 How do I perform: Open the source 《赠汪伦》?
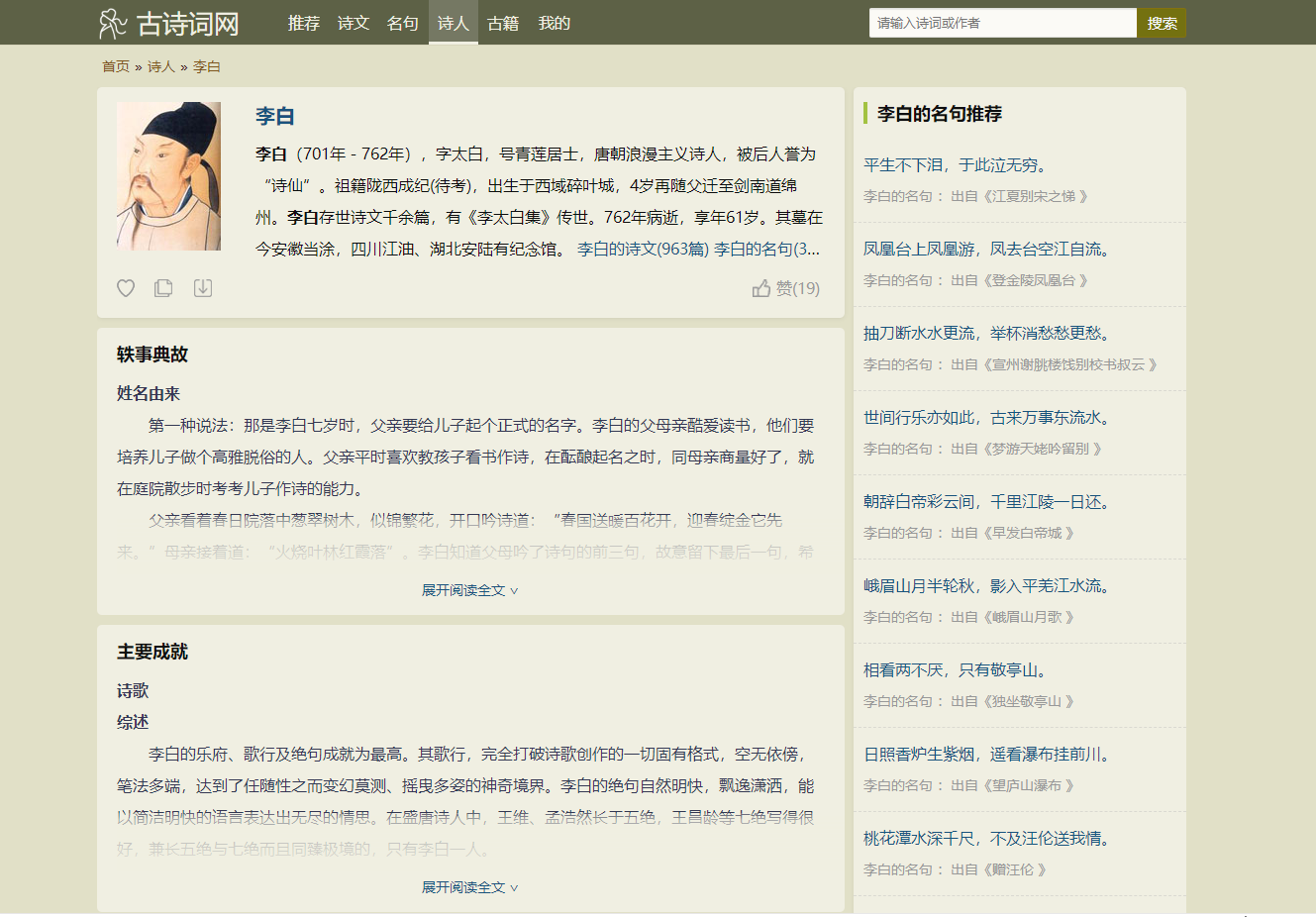point(1013,869)
